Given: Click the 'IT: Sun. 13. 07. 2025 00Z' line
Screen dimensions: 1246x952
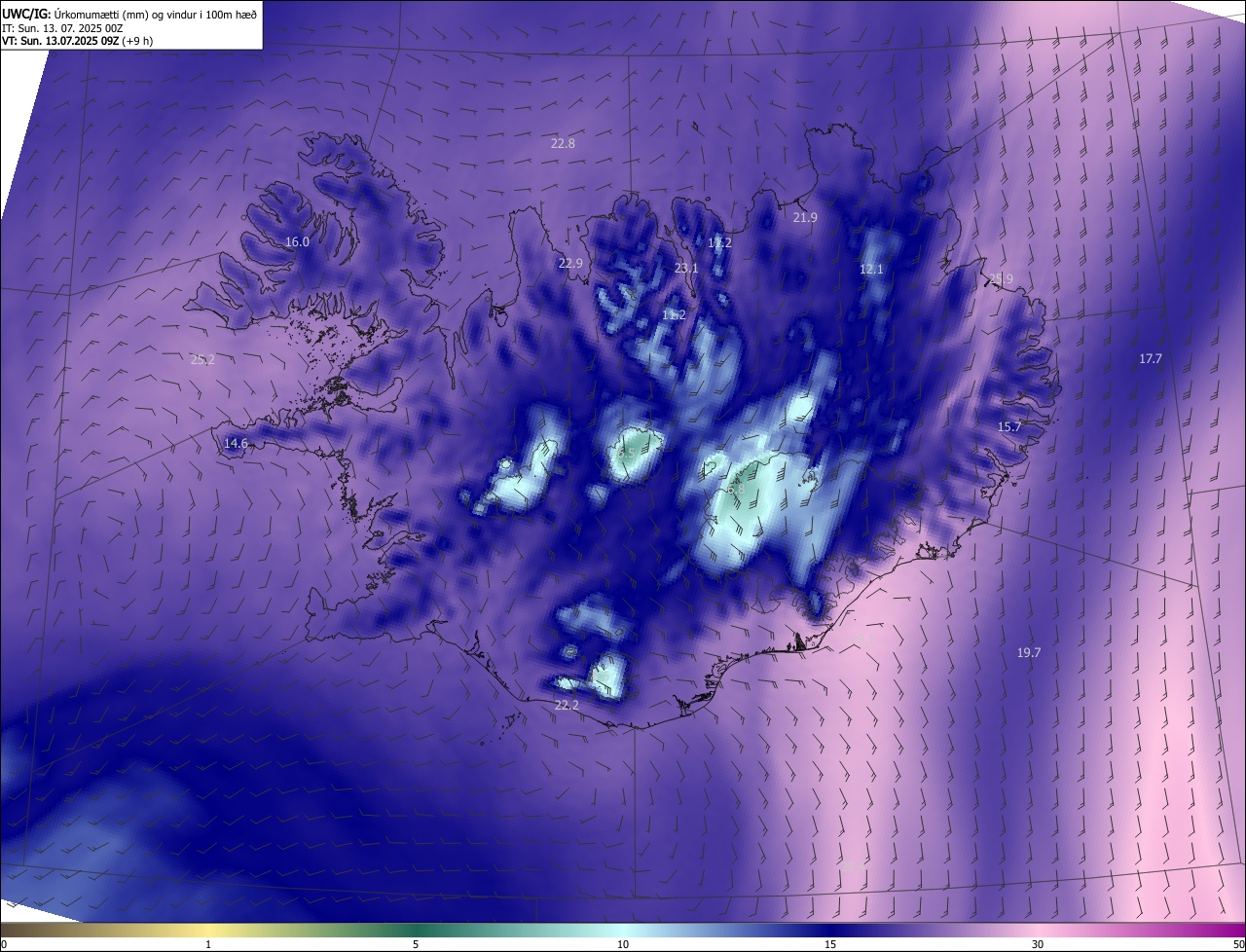Looking at the screenshot, I should click(x=62, y=28).
